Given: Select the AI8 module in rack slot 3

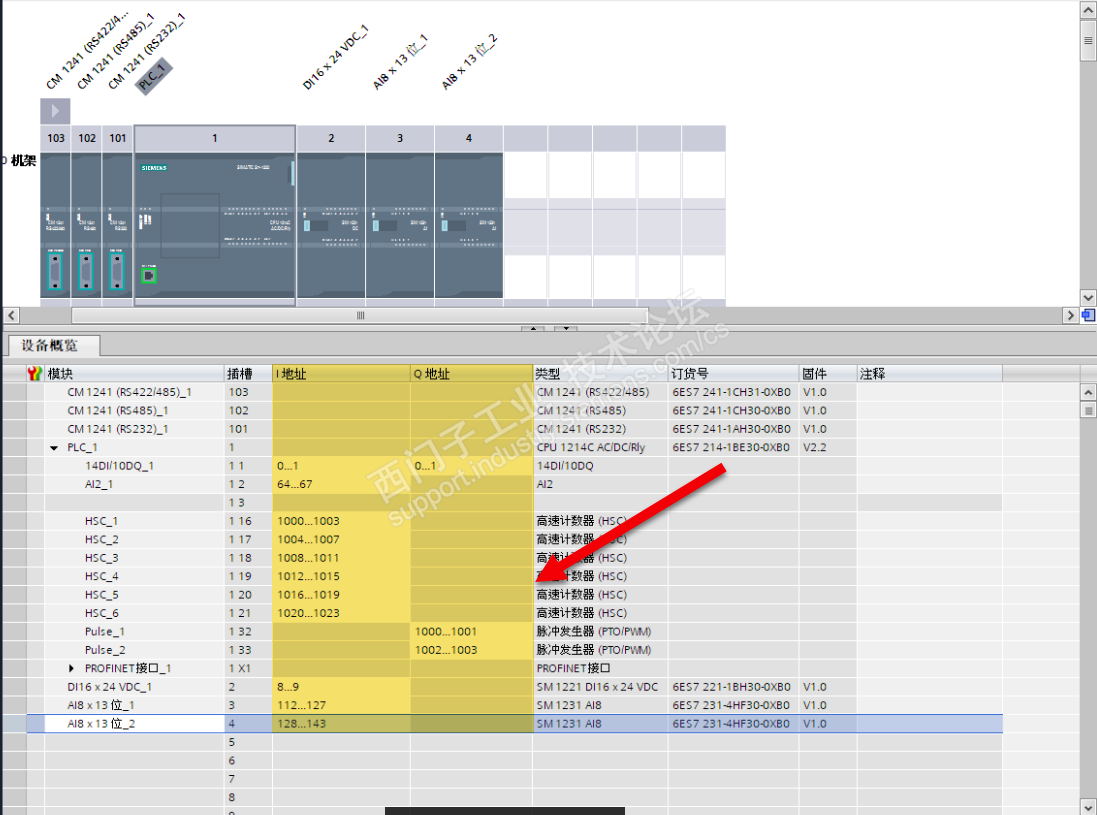Looking at the screenshot, I should pos(400,225).
